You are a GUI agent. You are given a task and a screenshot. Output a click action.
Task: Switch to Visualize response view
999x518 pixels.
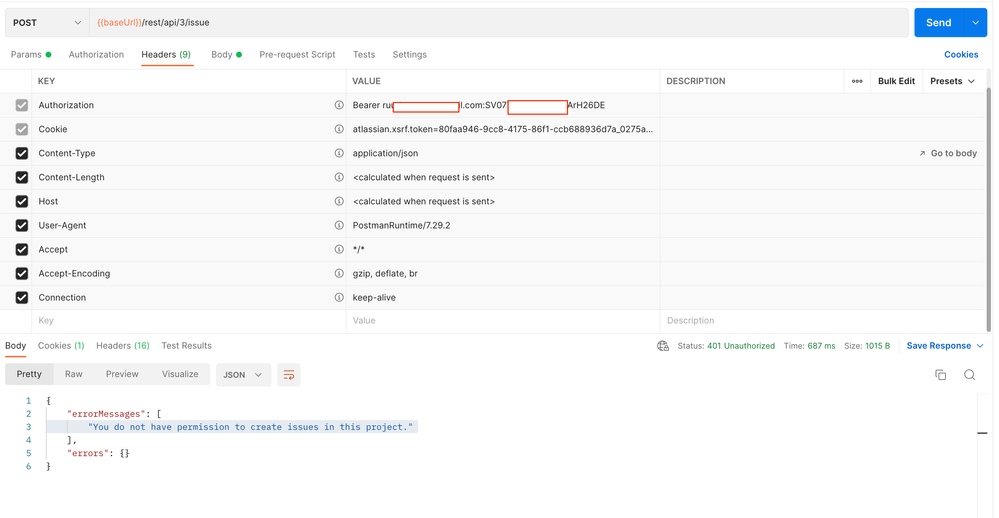click(x=180, y=374)
